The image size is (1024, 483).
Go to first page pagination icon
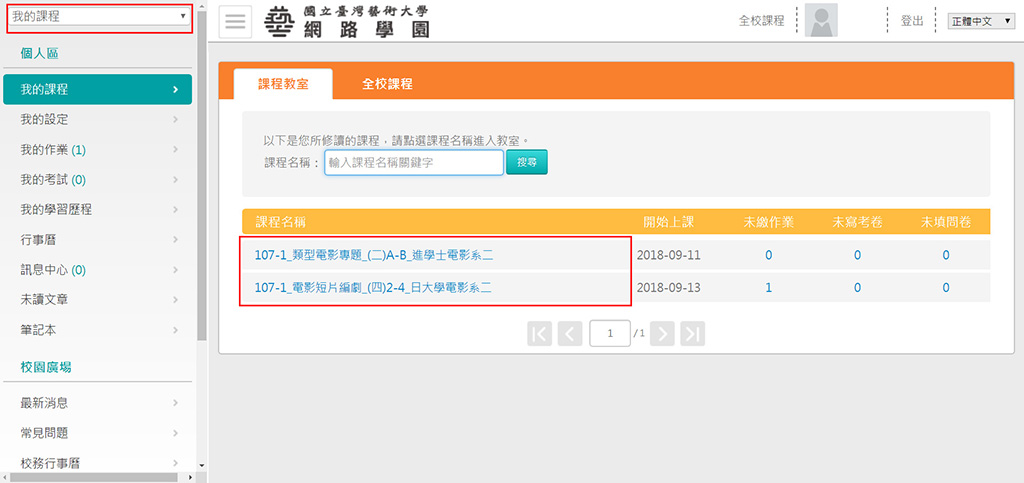point(540,333)
